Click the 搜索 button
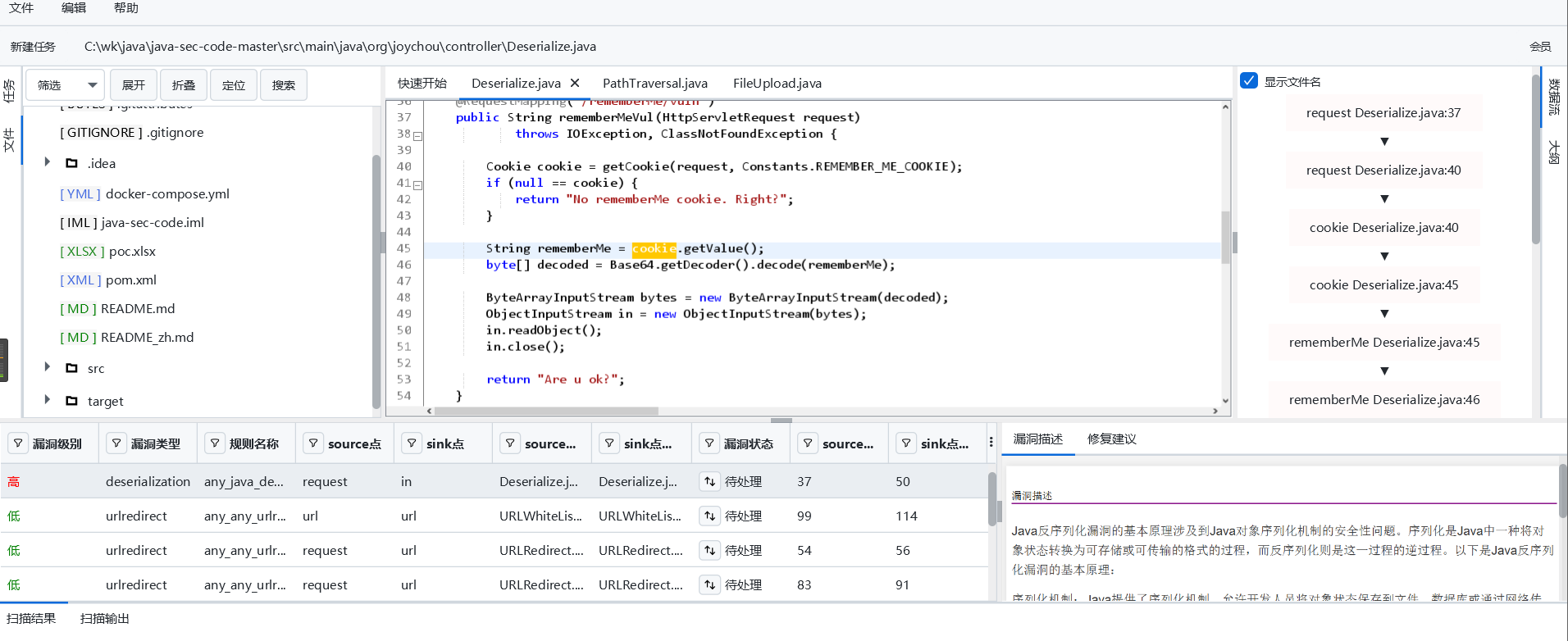This screenshot has height=641, width=1568. [x=284, y=85]
